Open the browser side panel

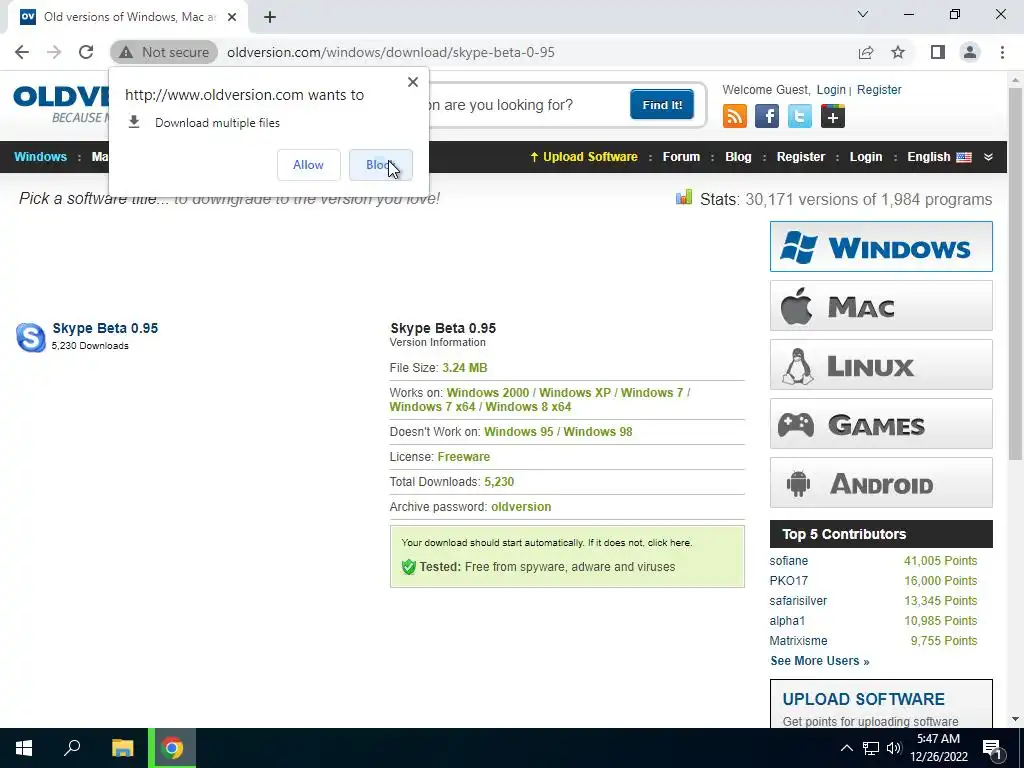click(938, 52)
